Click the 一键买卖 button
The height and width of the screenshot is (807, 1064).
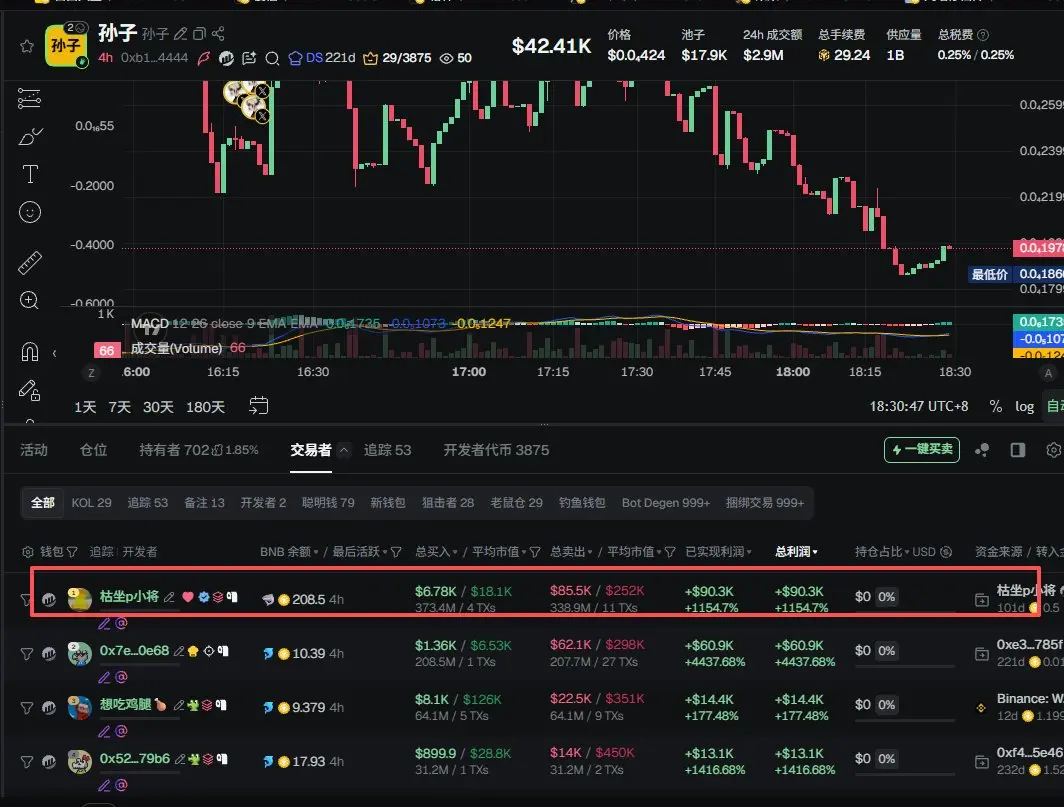click(x=922, y=449)
